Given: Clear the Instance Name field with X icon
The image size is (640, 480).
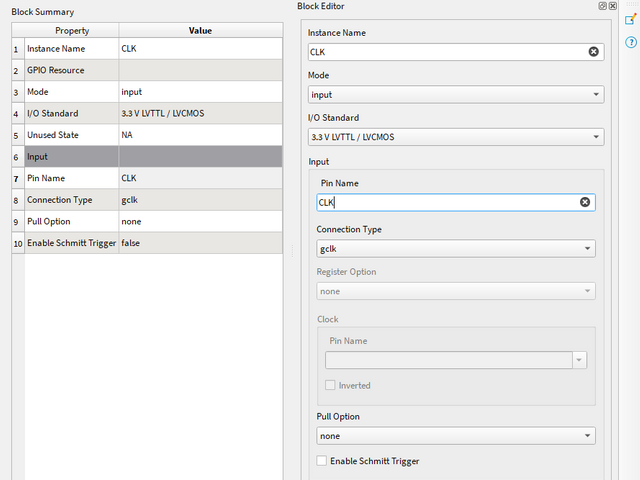Looking at the screenshot, I should click(593, 52).
